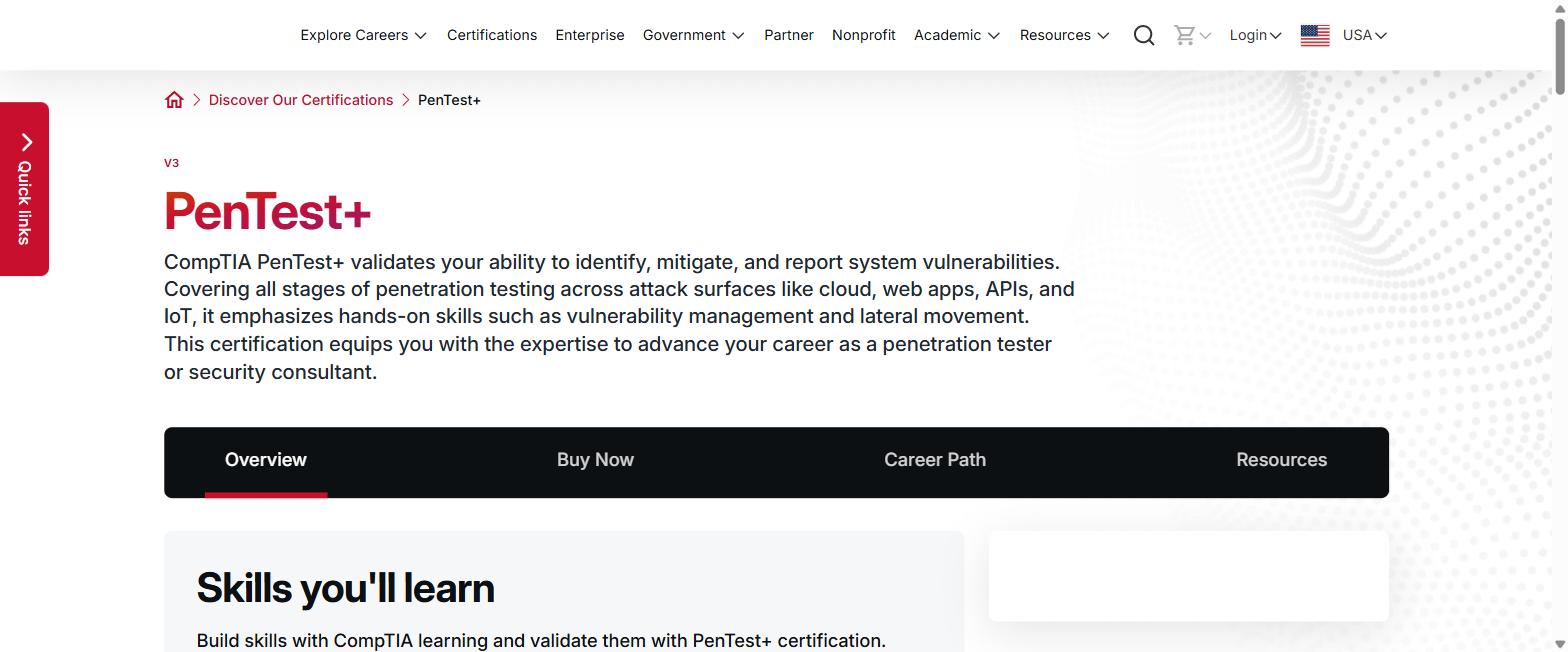
Task: Open the USA region selector
Action: 1364,35
